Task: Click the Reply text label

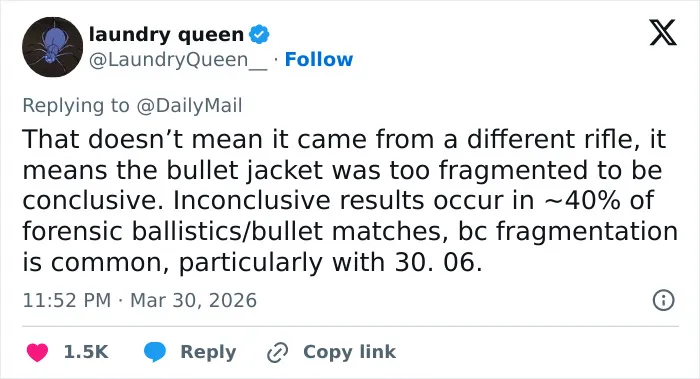Action: click(208, 352)
